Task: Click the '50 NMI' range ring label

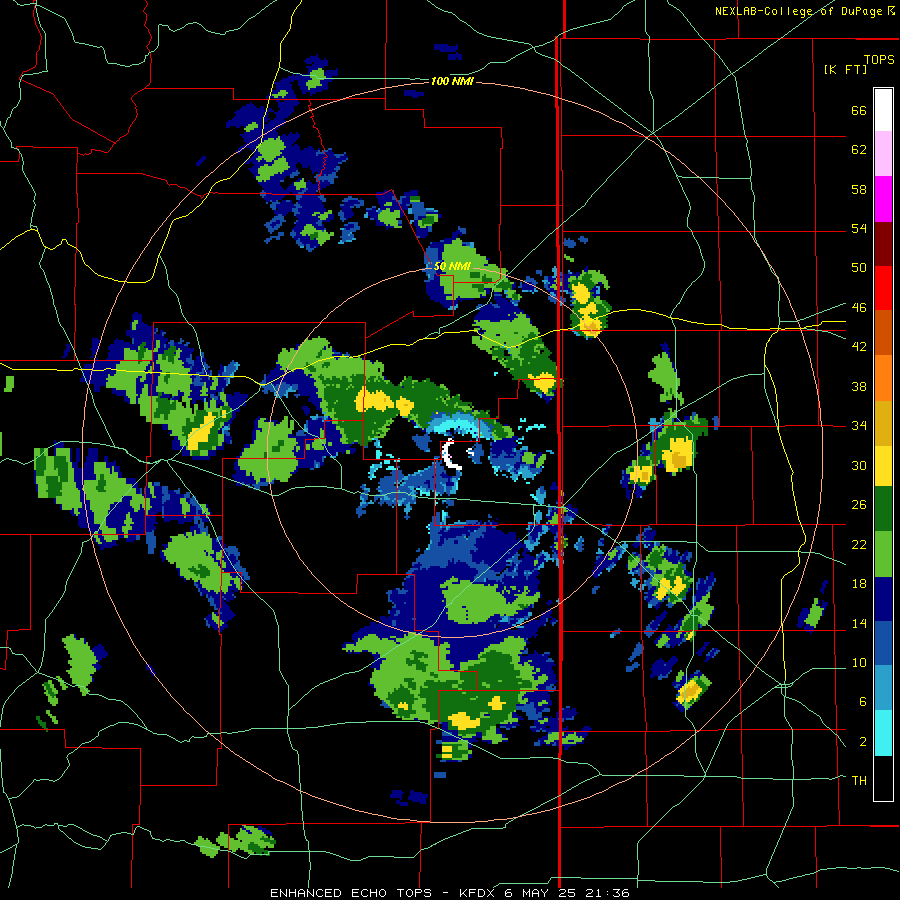Action: click(452, 266)
